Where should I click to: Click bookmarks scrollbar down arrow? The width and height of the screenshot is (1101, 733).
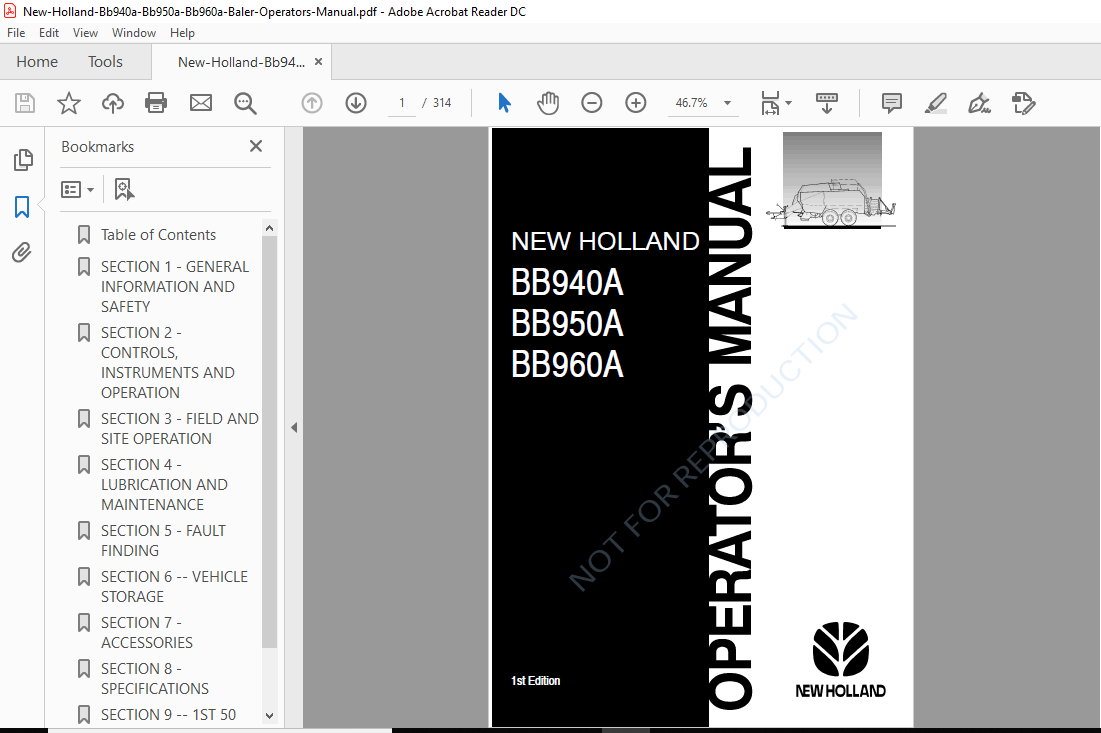pos(270,715)
